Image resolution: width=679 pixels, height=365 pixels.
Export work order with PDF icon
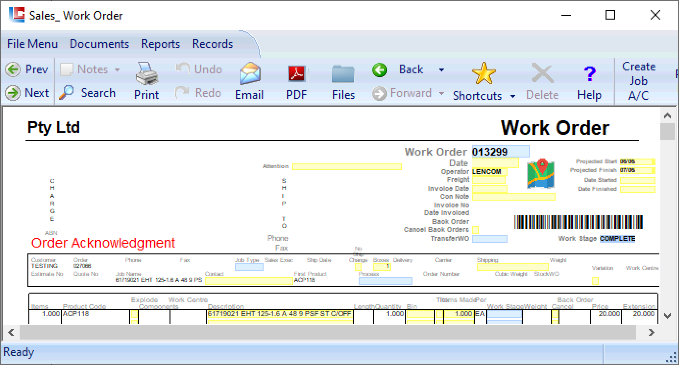pos(297,74)
